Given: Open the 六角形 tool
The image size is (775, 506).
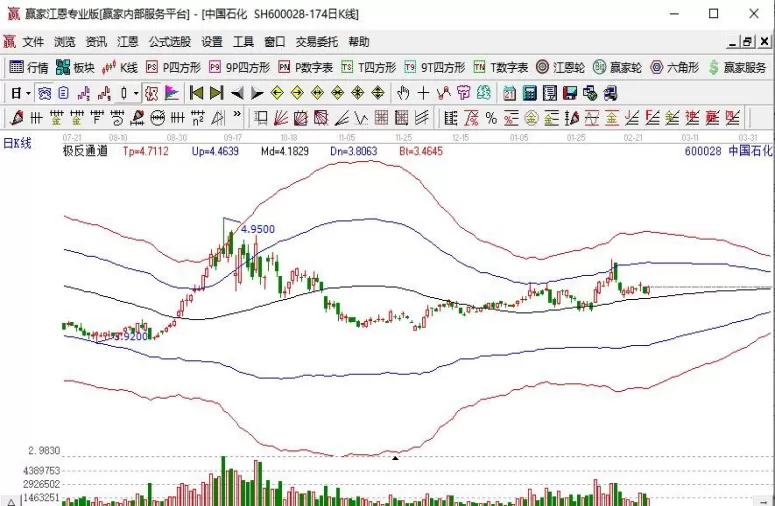Looking at the screenshot, I should [674, 67].
